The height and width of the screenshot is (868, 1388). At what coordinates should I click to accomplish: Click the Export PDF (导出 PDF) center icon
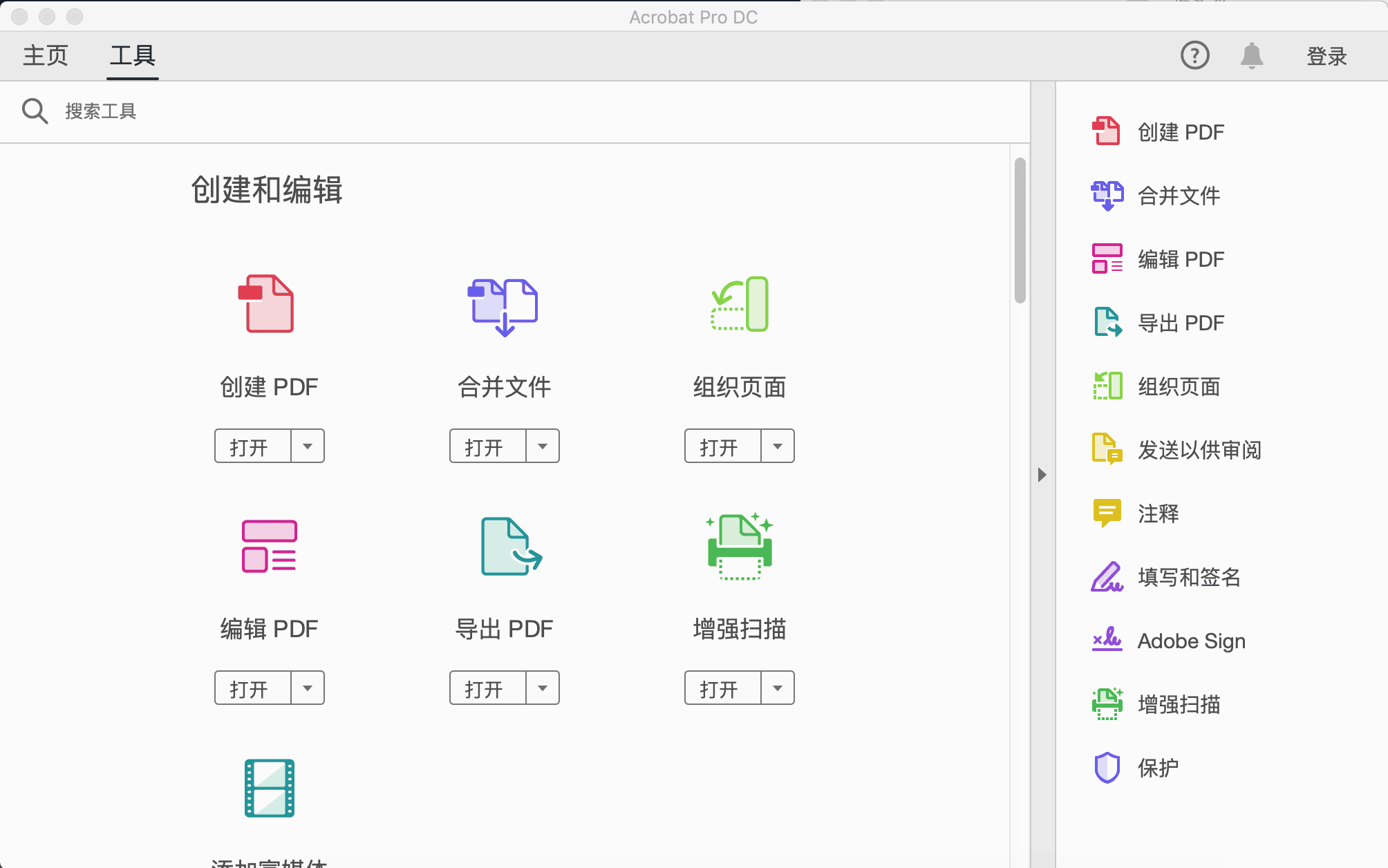510,546
